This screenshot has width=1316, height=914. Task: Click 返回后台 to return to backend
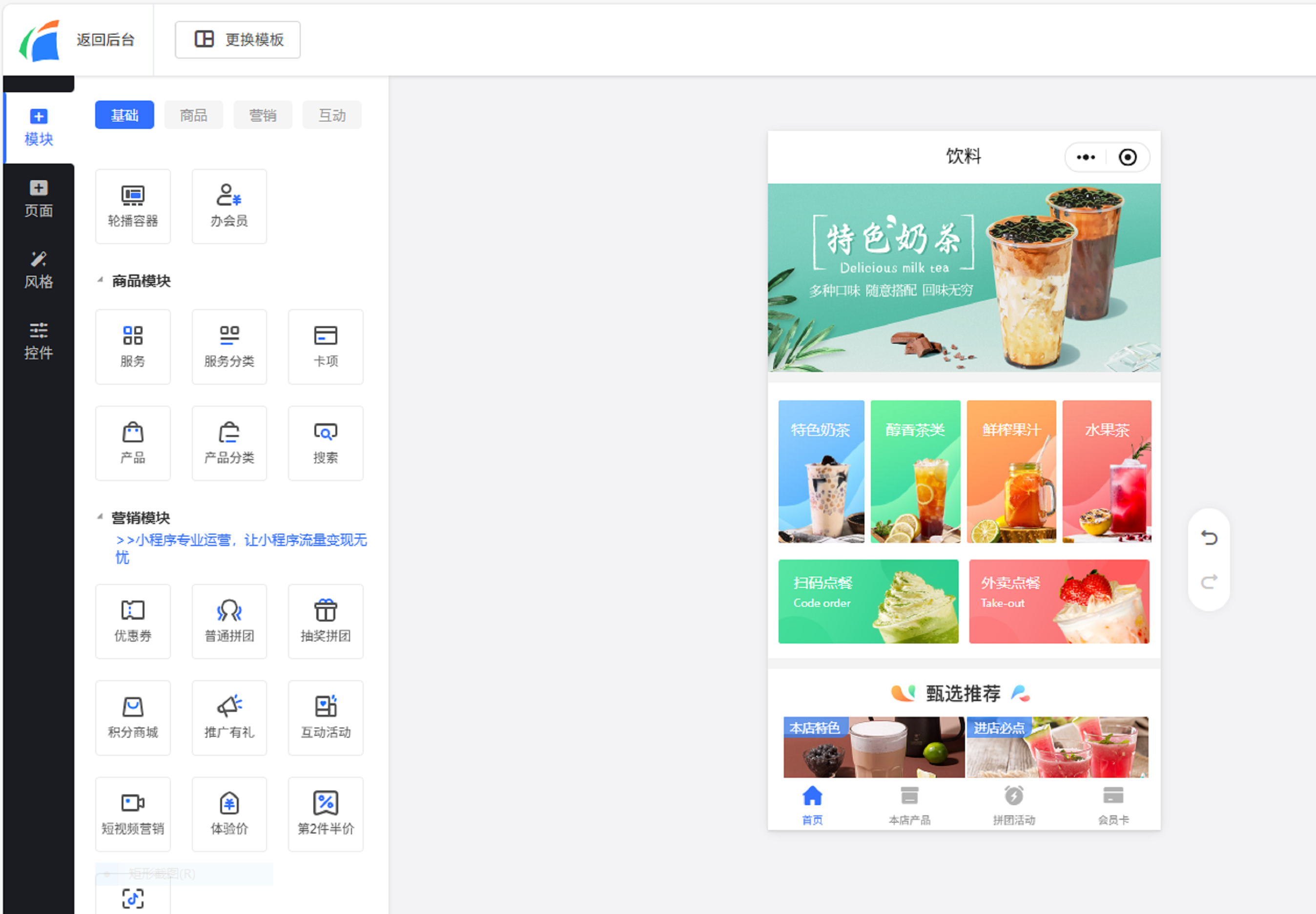point(106,40)
